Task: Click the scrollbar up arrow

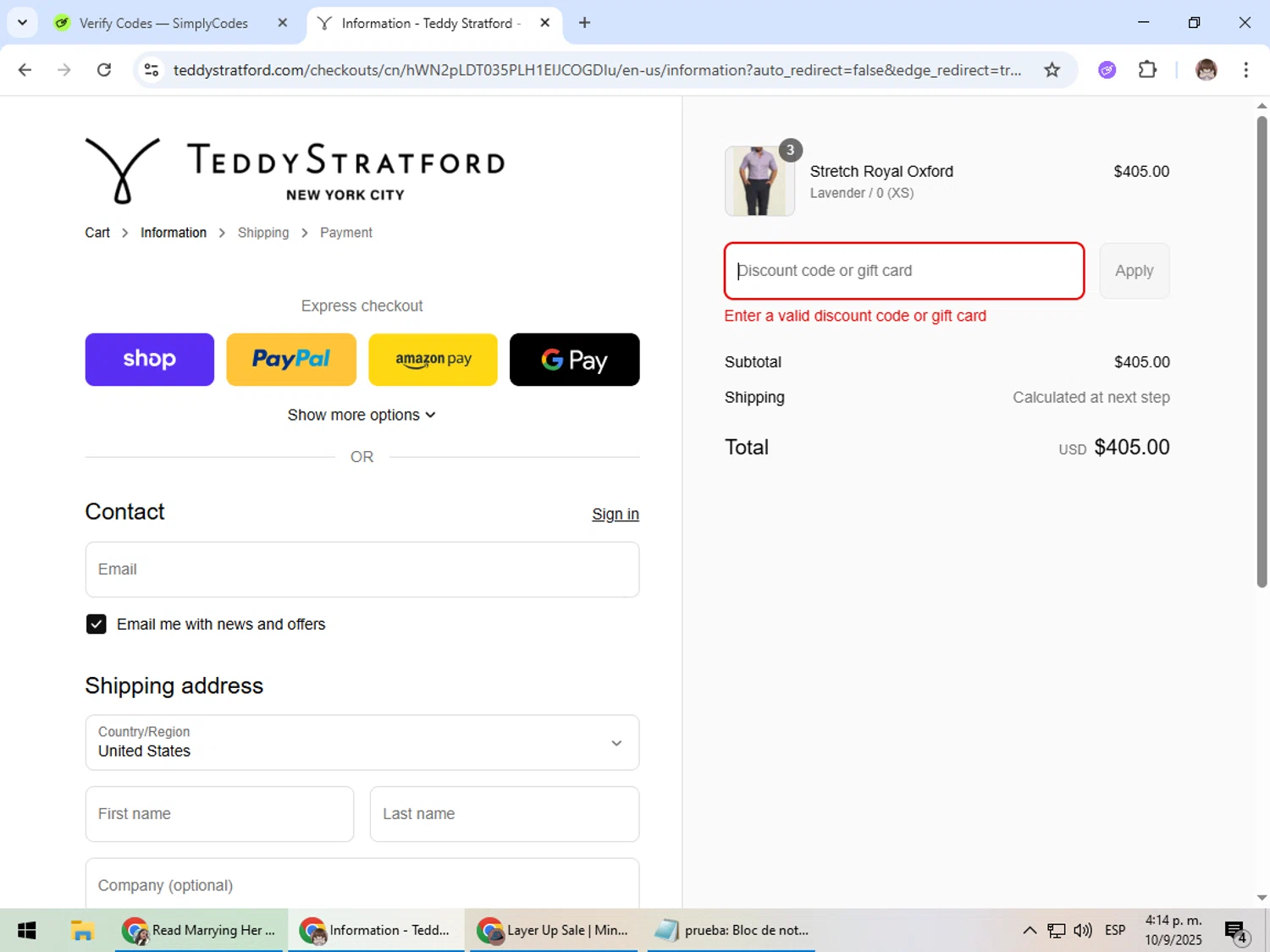Action: (x=1262, y=106)
